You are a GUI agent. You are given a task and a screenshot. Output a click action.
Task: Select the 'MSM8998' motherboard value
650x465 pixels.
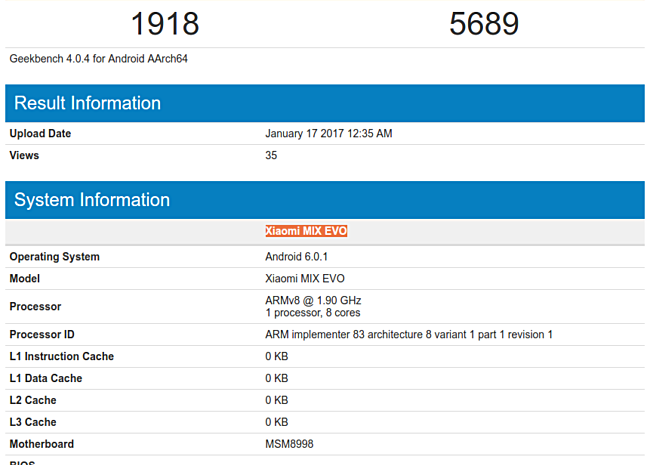pyautogui.click(x=289, y=444)
